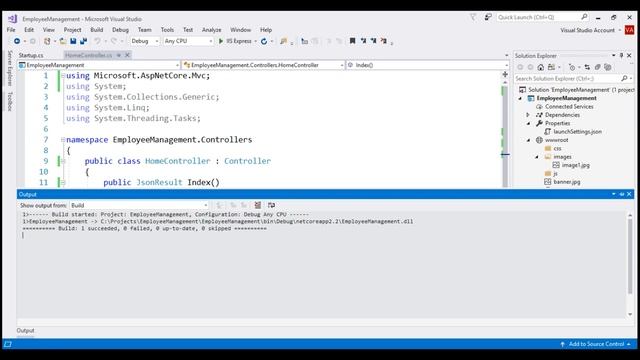Select launchSettings.json in Solution Explorer
The height and width of the screenshot is (360, 640).
pos(577,132)
